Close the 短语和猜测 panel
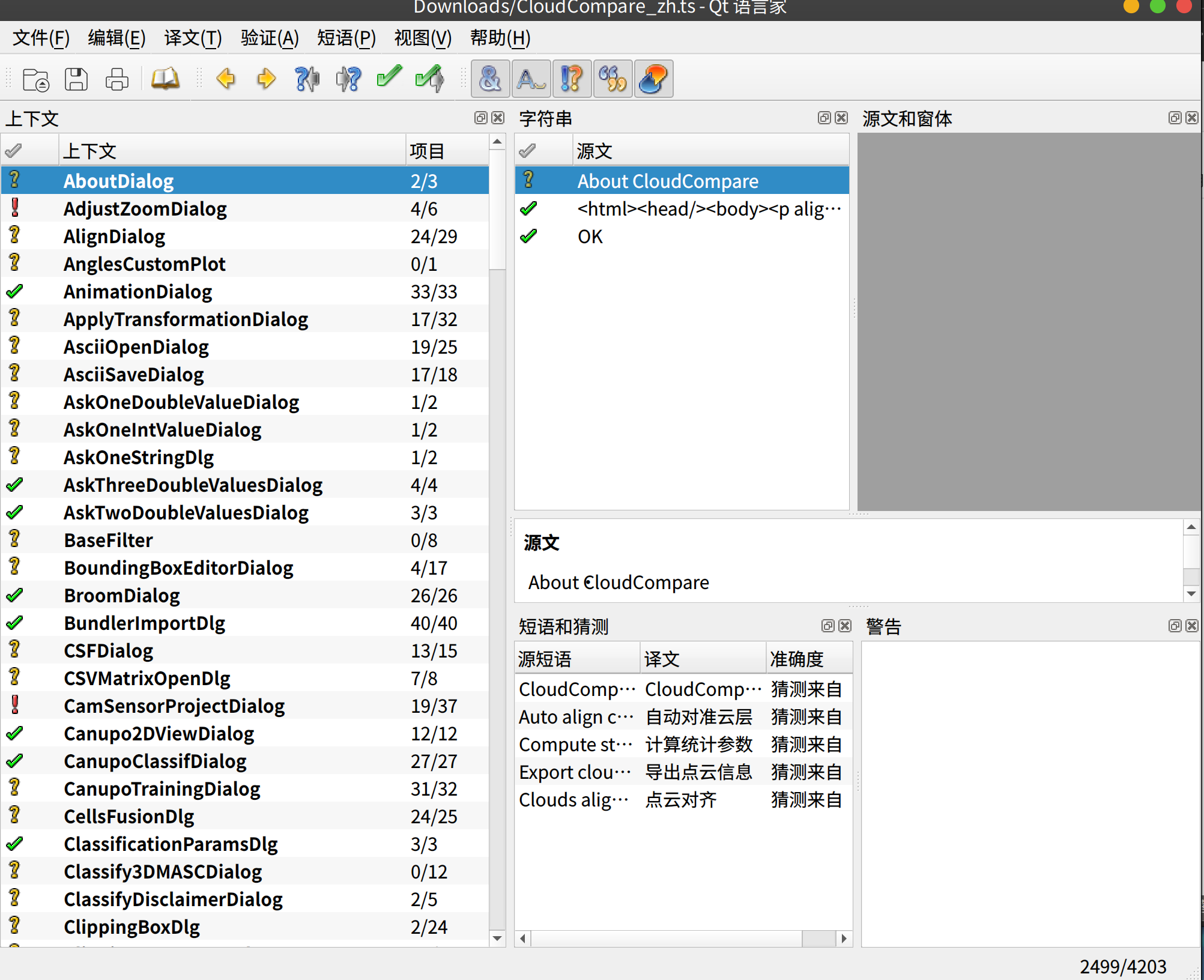Screen dimensions: 1204x980 tap(845, 626)
